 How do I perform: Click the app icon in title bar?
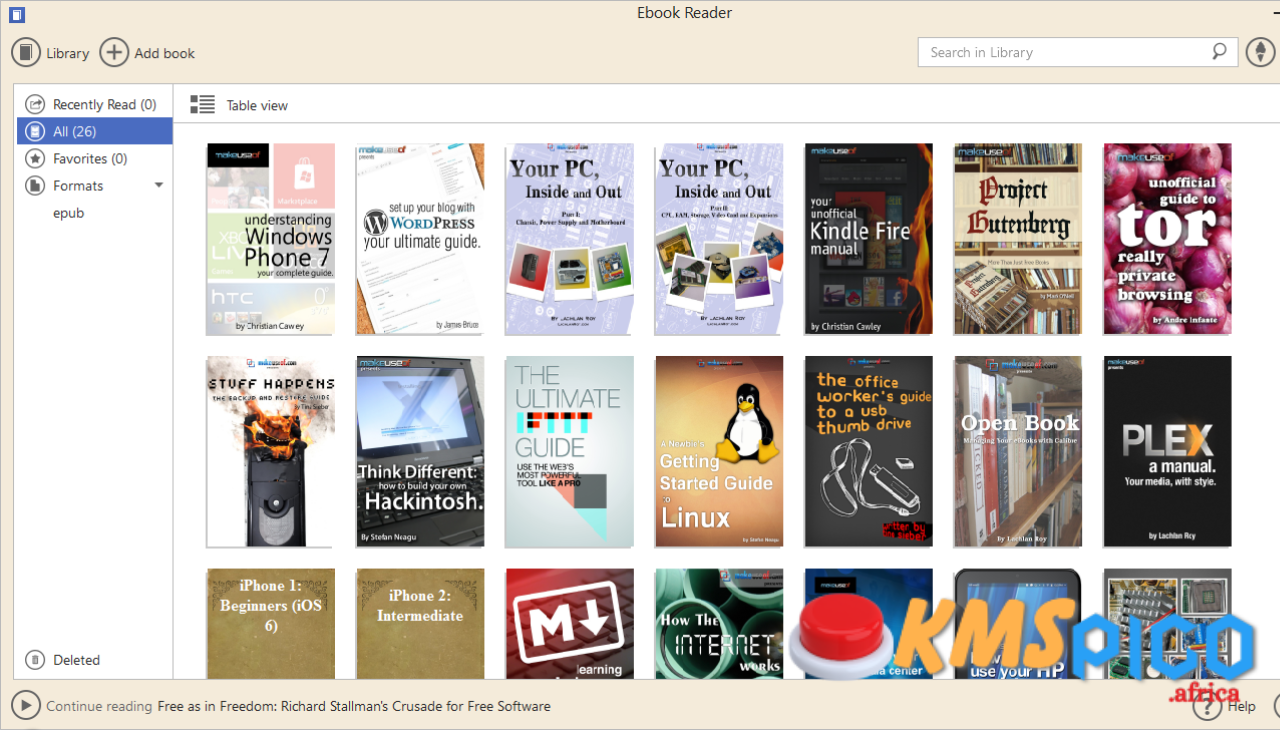point(16,14)
